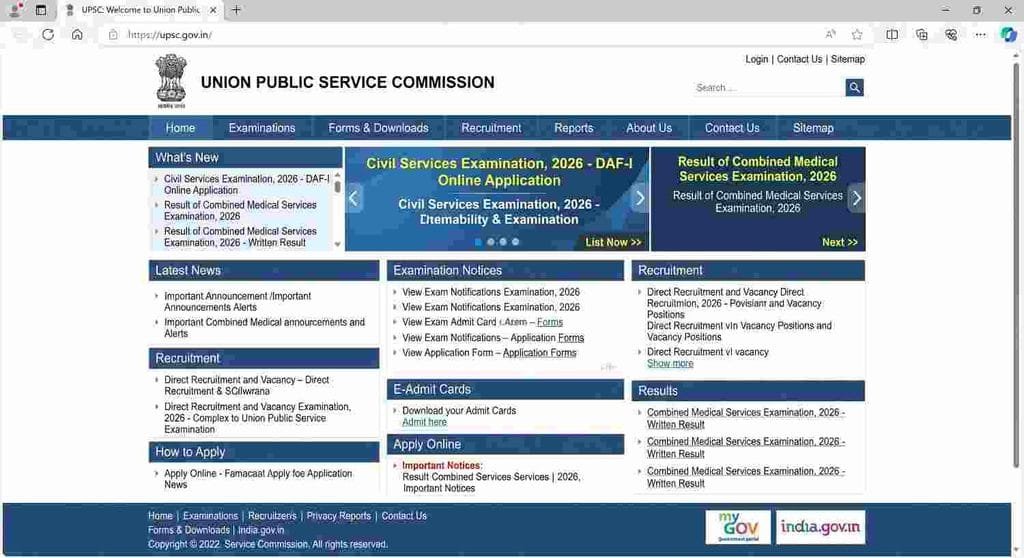The width and height of the screenshot is (1024, 558).
Task: Open the Reports navigation menu
Action: (x=573, y=128)
